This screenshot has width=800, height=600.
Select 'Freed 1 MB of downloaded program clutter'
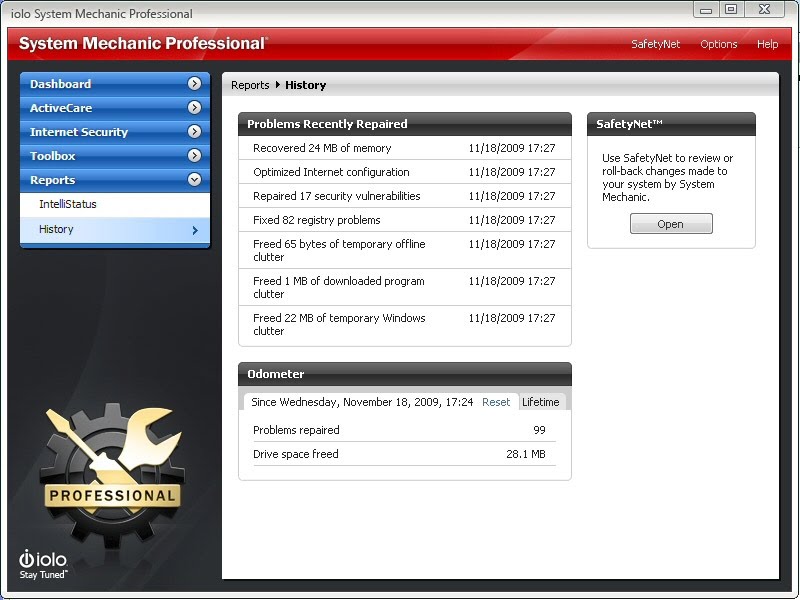pyautogui.click(x=405, y=287)
